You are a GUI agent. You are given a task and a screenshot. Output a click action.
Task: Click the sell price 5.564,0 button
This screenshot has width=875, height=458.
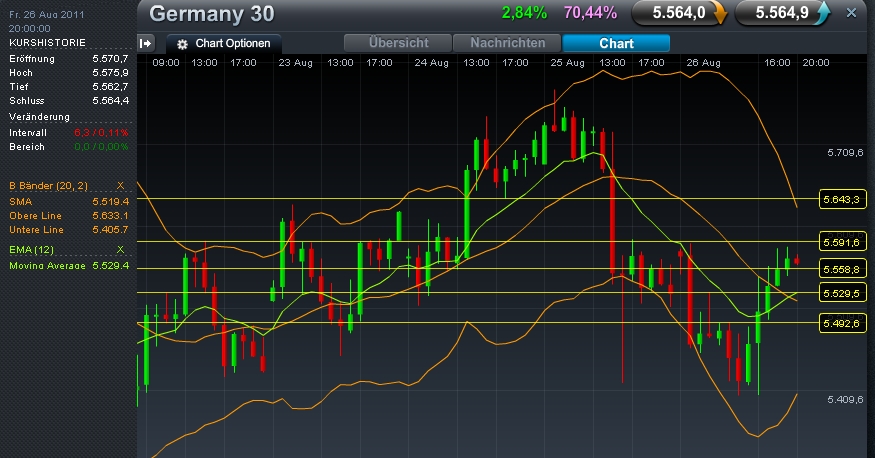tap(679, 13)
